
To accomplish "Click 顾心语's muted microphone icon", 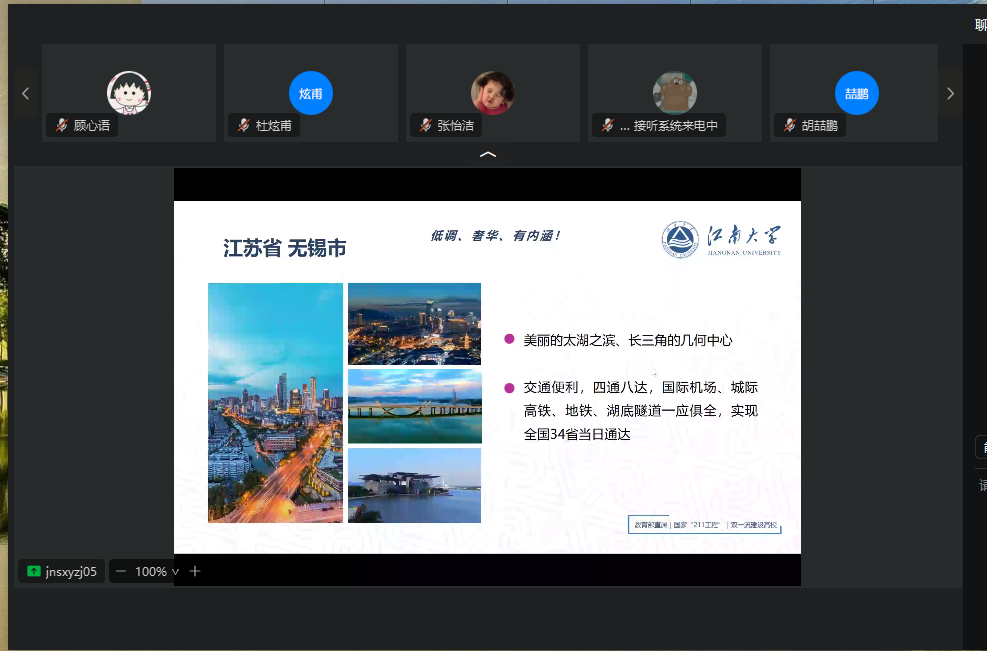I will click(x=62, y=126).
